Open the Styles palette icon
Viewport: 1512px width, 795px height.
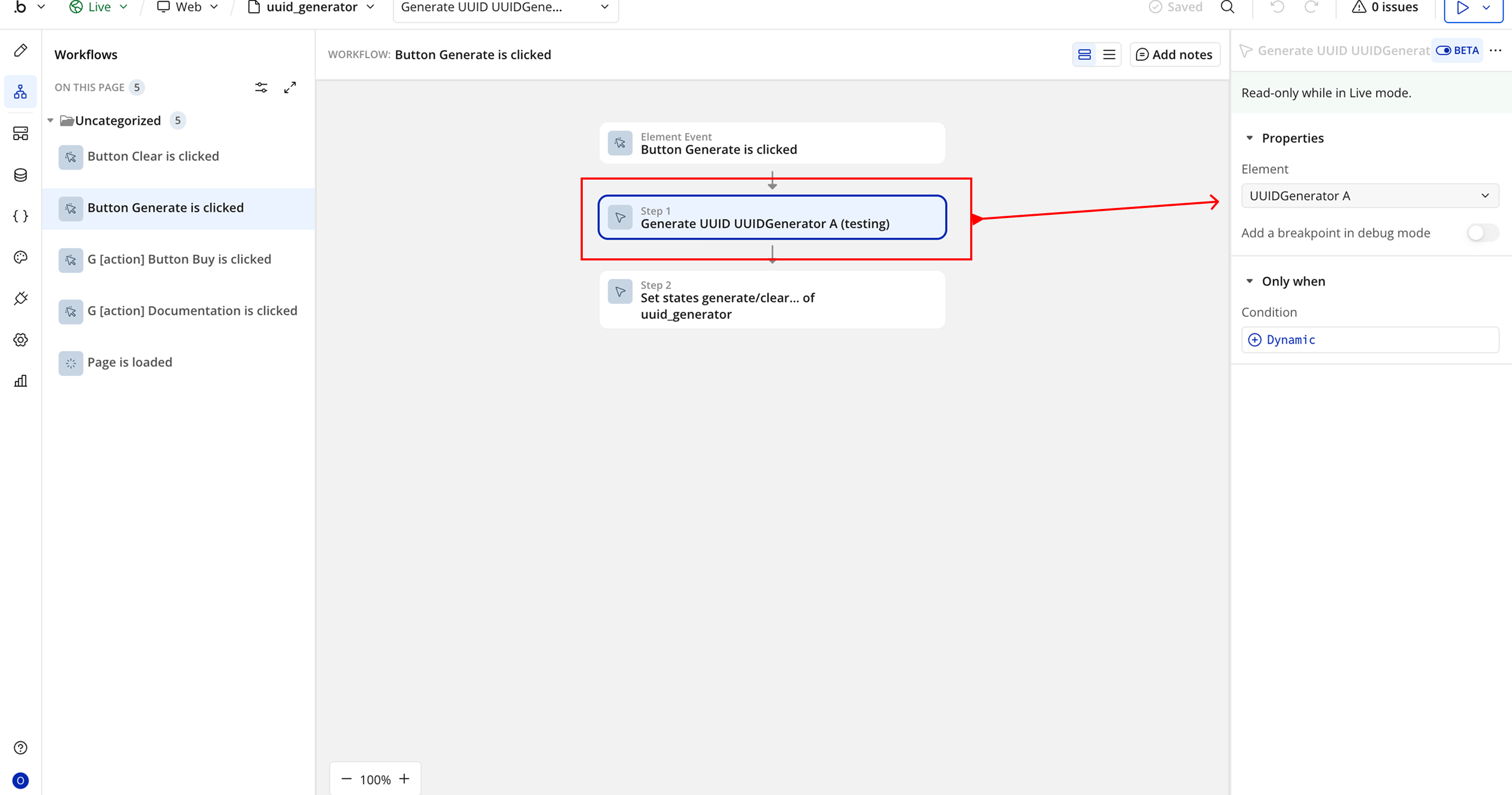click(x=20, y=257)
